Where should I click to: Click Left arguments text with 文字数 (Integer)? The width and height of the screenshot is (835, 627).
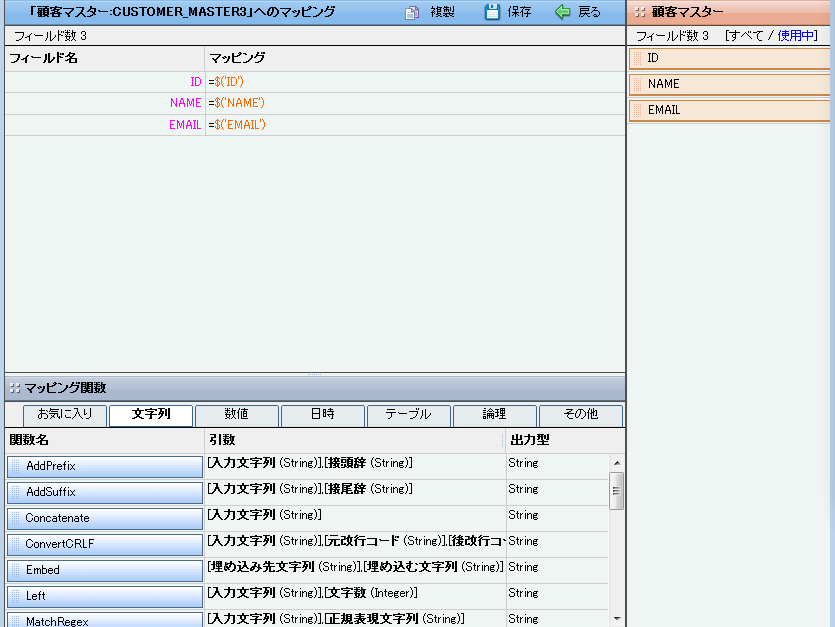[x=313, y=593]
